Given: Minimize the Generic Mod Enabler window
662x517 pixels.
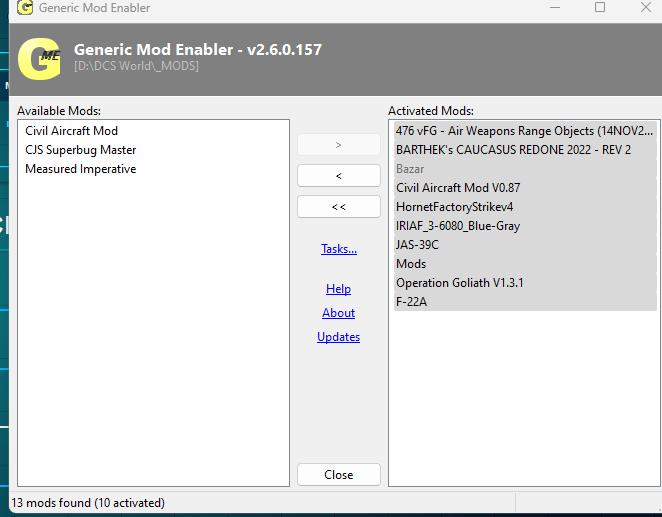Looking at the screenshot, I should [x=555, y=7].
